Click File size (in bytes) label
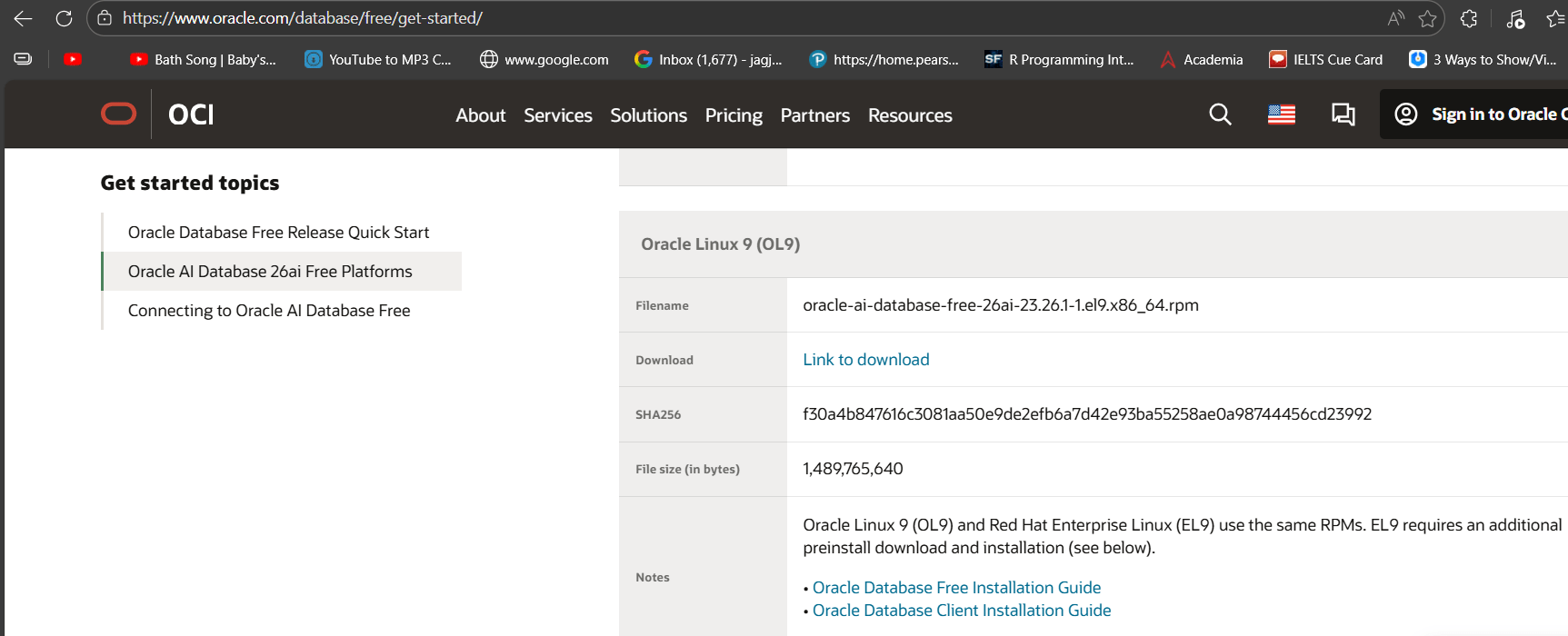 pyautogui.click(x=687, y=469)
